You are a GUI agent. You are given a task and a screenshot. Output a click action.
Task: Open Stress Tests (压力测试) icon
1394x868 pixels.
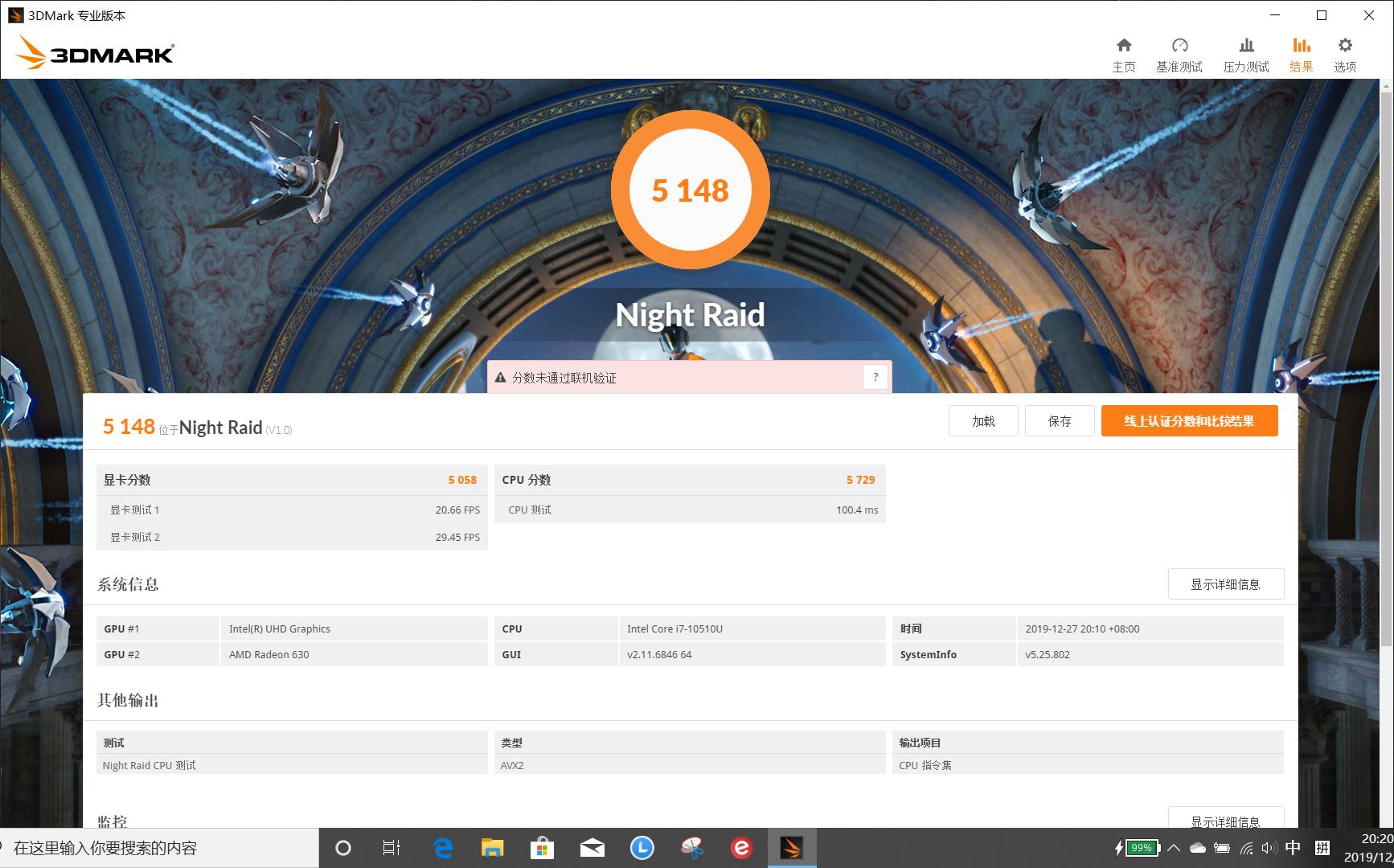(x=1245, y=46)
